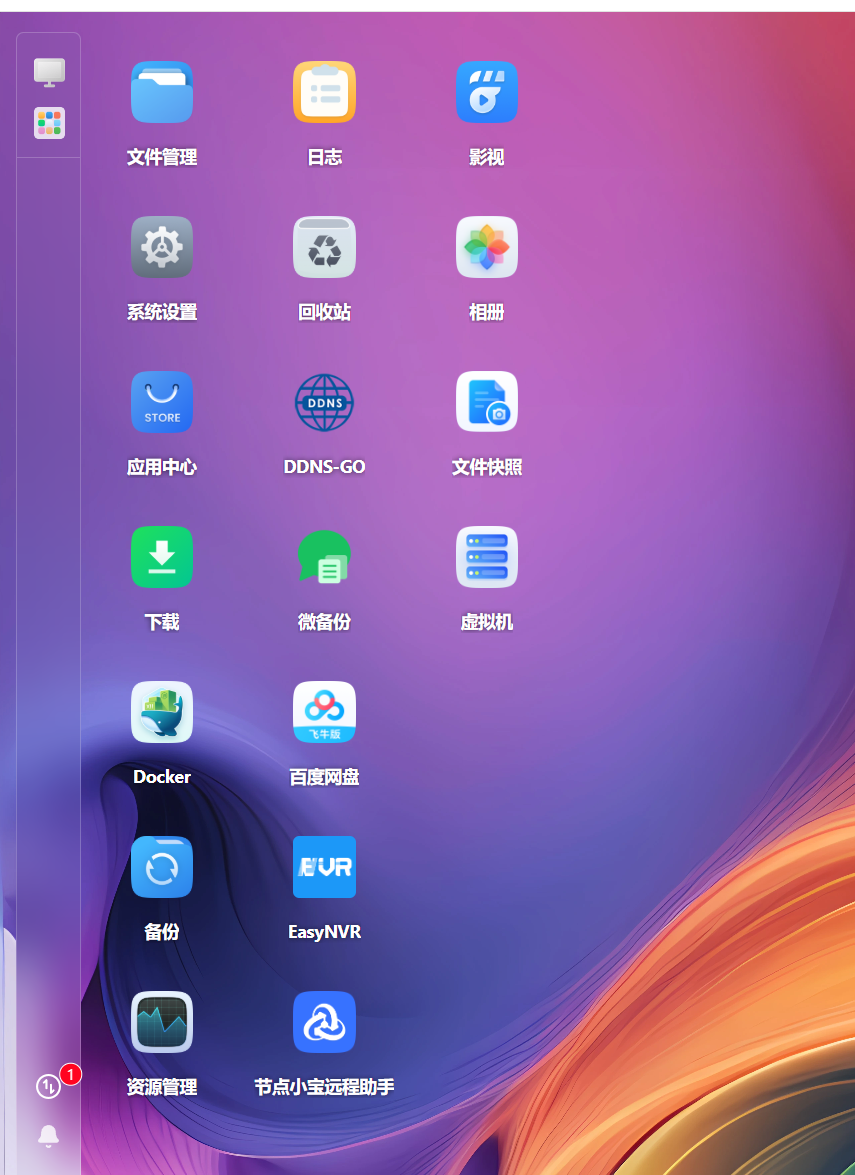
Task: Open the app grid launcher in sidebar
Action: pos(49,123)
